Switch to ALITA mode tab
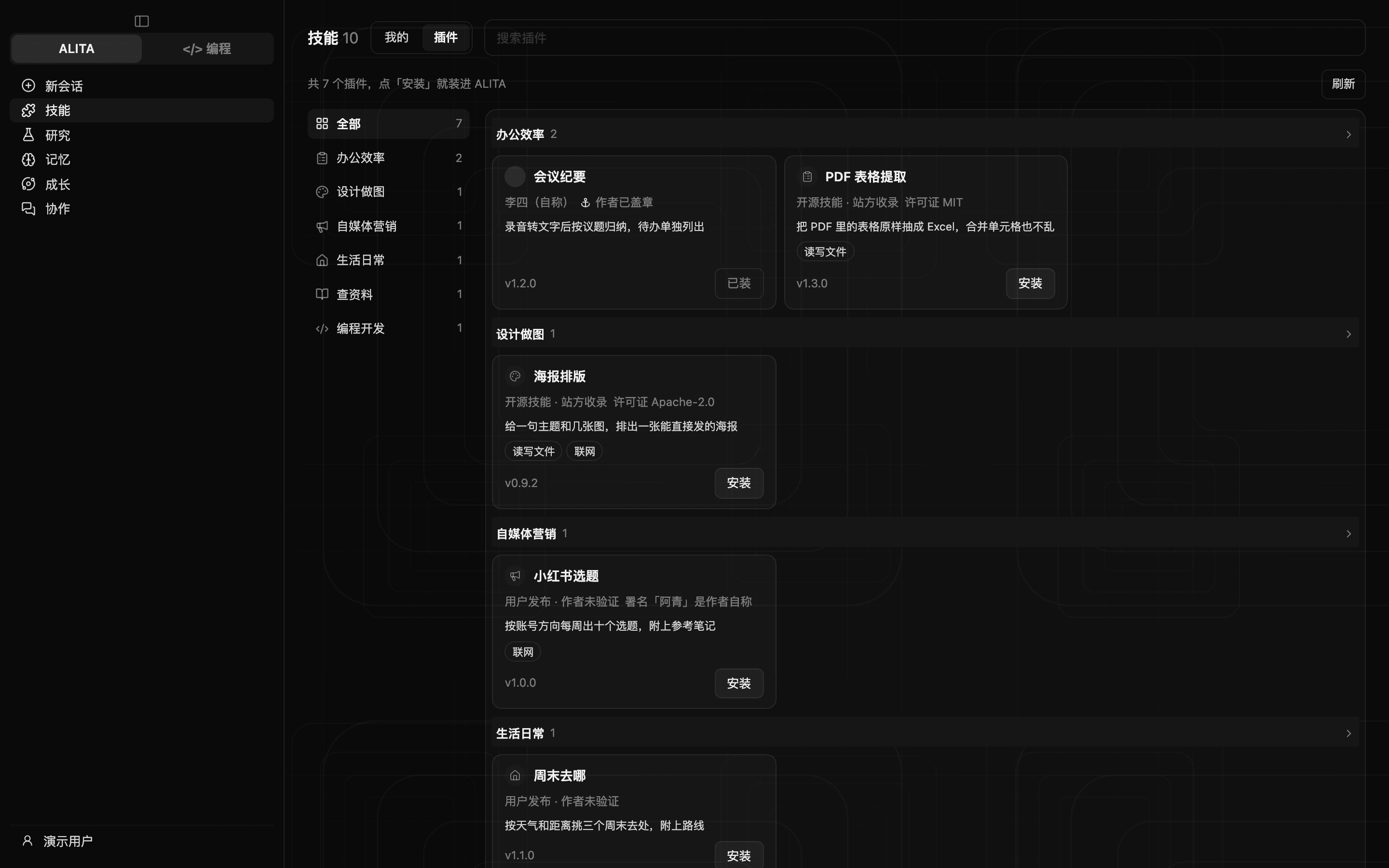 [76, 49]
